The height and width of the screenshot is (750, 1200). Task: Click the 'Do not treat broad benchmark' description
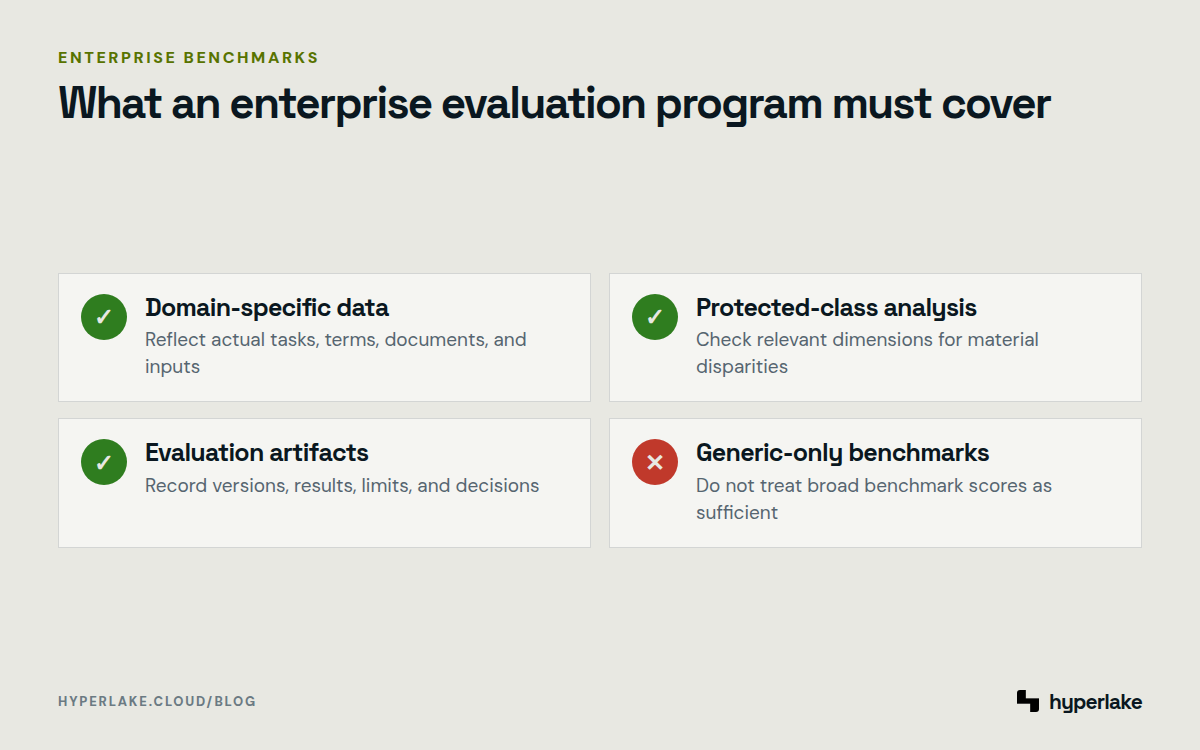pos(874,499)
